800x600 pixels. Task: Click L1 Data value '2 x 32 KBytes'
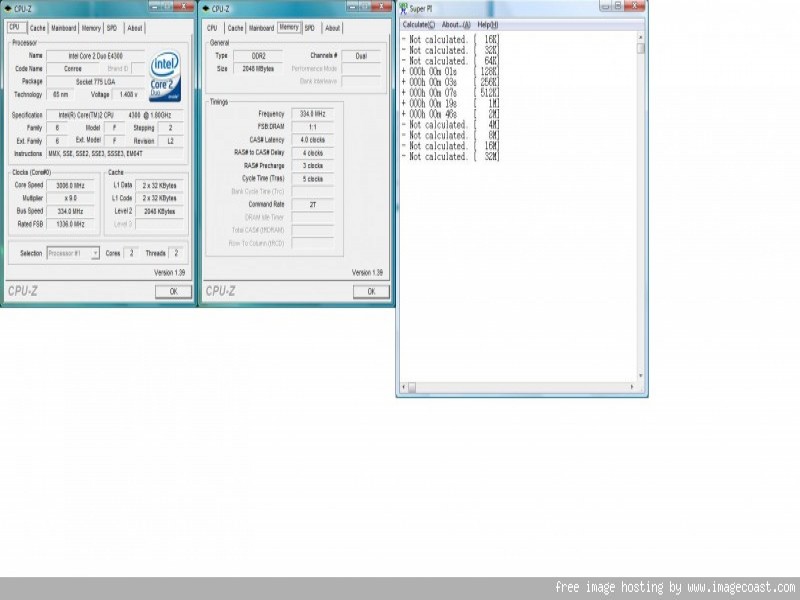click(x=160, y=186)
